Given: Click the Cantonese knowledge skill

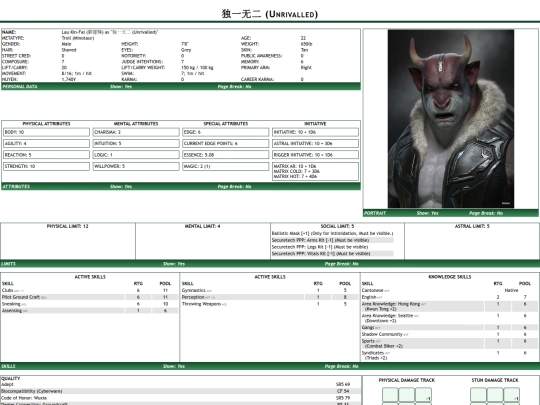Looking at the screenshot, I should 449,290.
